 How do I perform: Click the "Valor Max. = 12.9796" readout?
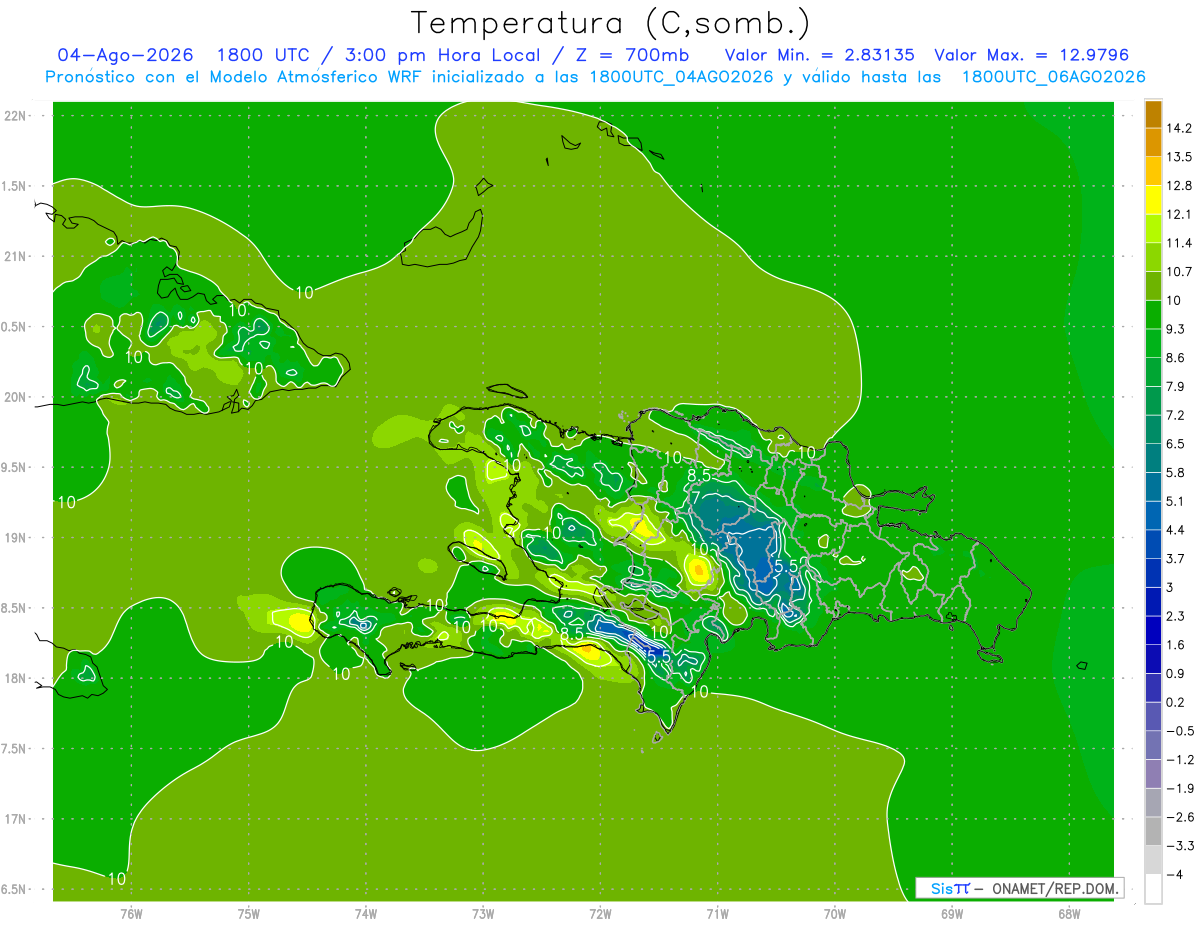[x=1031, y=56]
